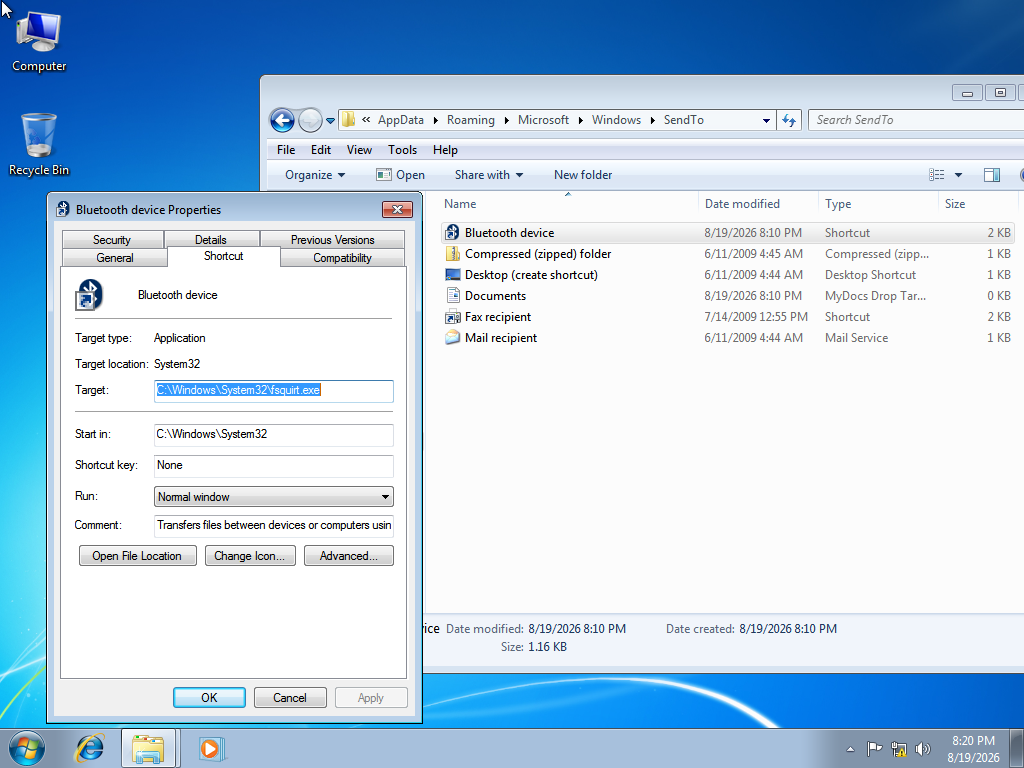1024x768 pixels.
Task: Click the Action Center flag tray icon
Action: point(874,749)
